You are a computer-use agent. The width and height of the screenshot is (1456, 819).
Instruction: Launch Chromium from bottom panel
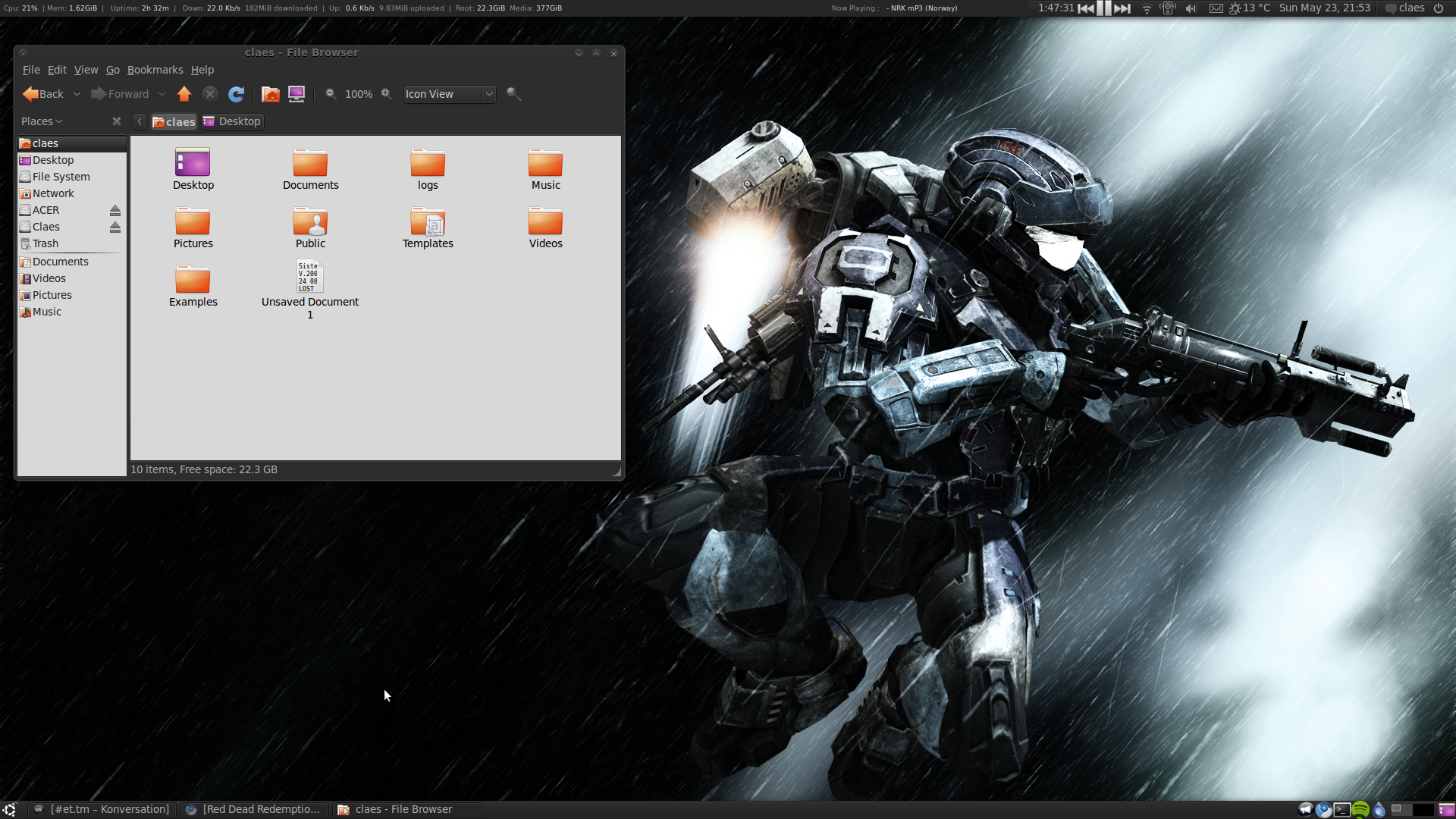1324,810
